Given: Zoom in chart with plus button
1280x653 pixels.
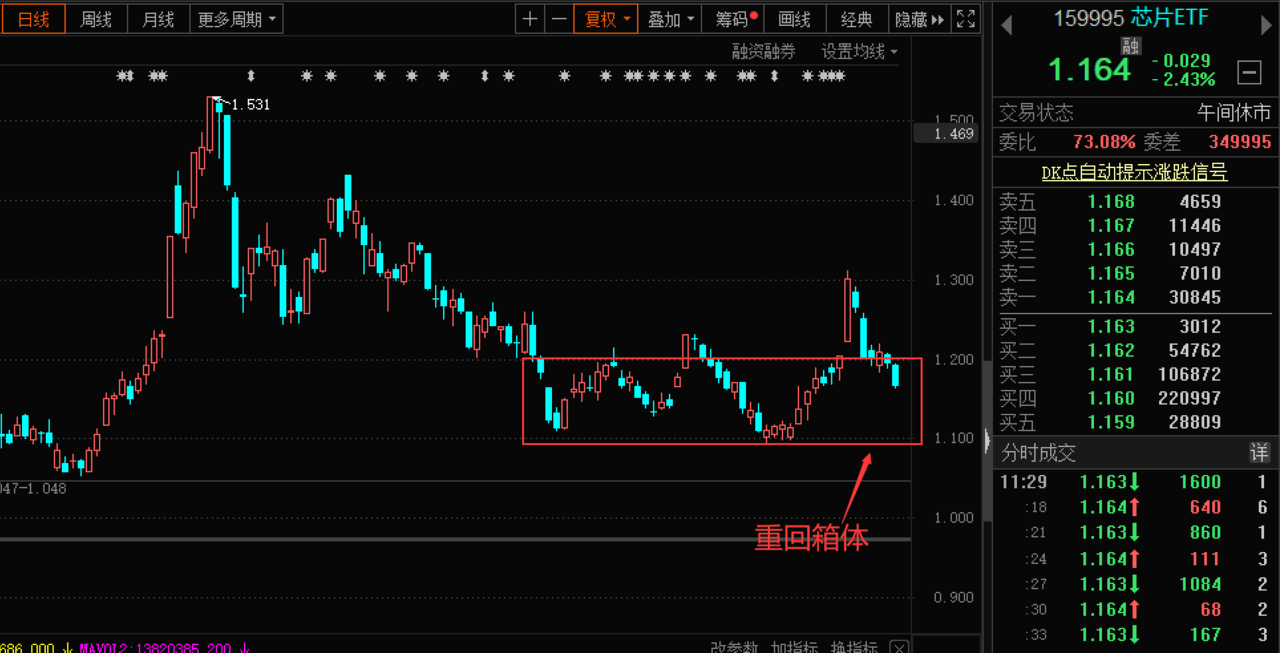Looking at the screenshot, I should tap(530, 19).
